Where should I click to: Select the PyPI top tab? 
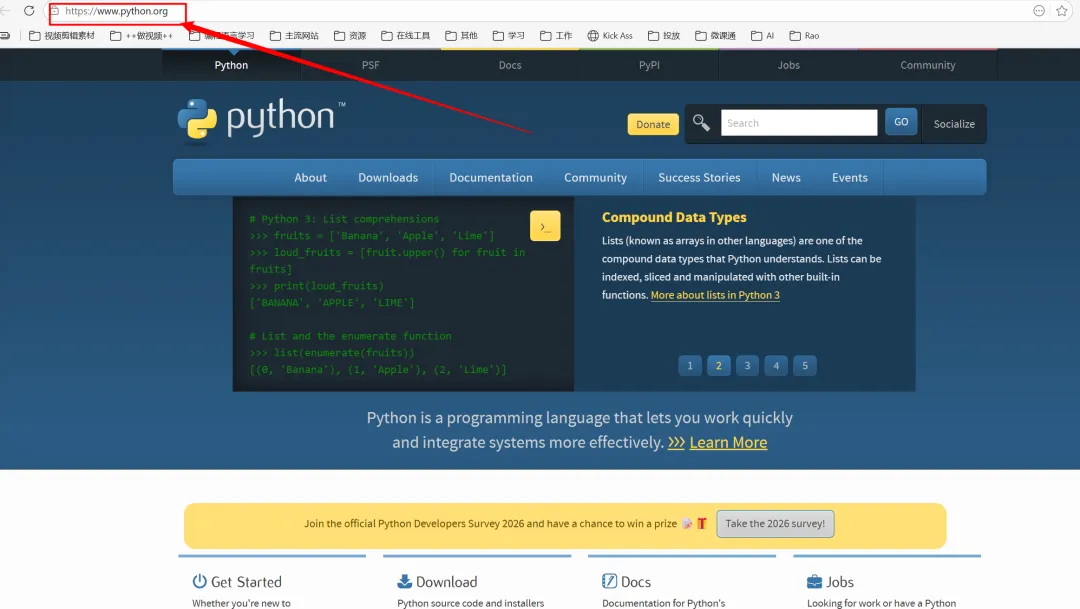coord(649,65)
